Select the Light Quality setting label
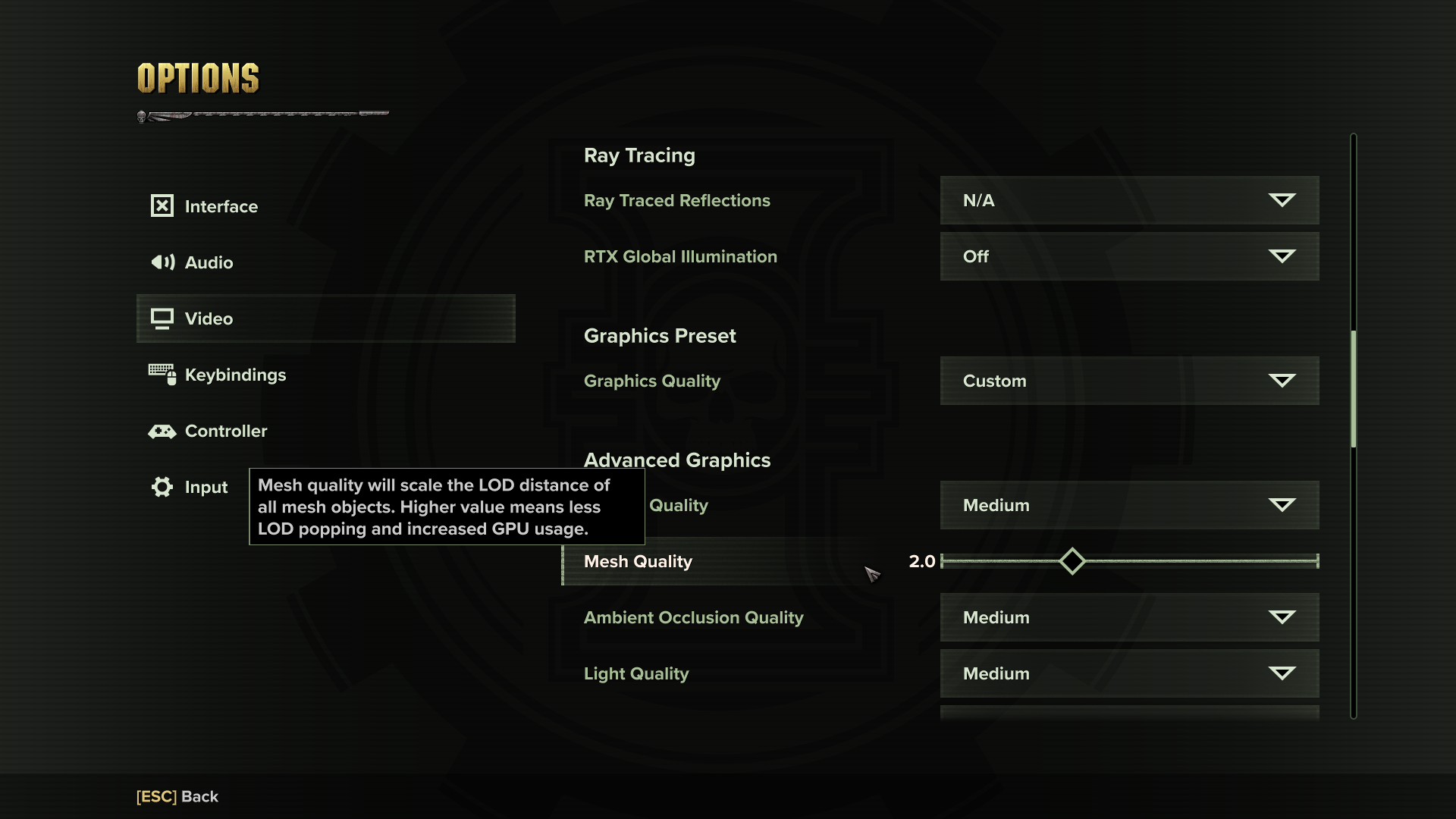 (636, 673)
